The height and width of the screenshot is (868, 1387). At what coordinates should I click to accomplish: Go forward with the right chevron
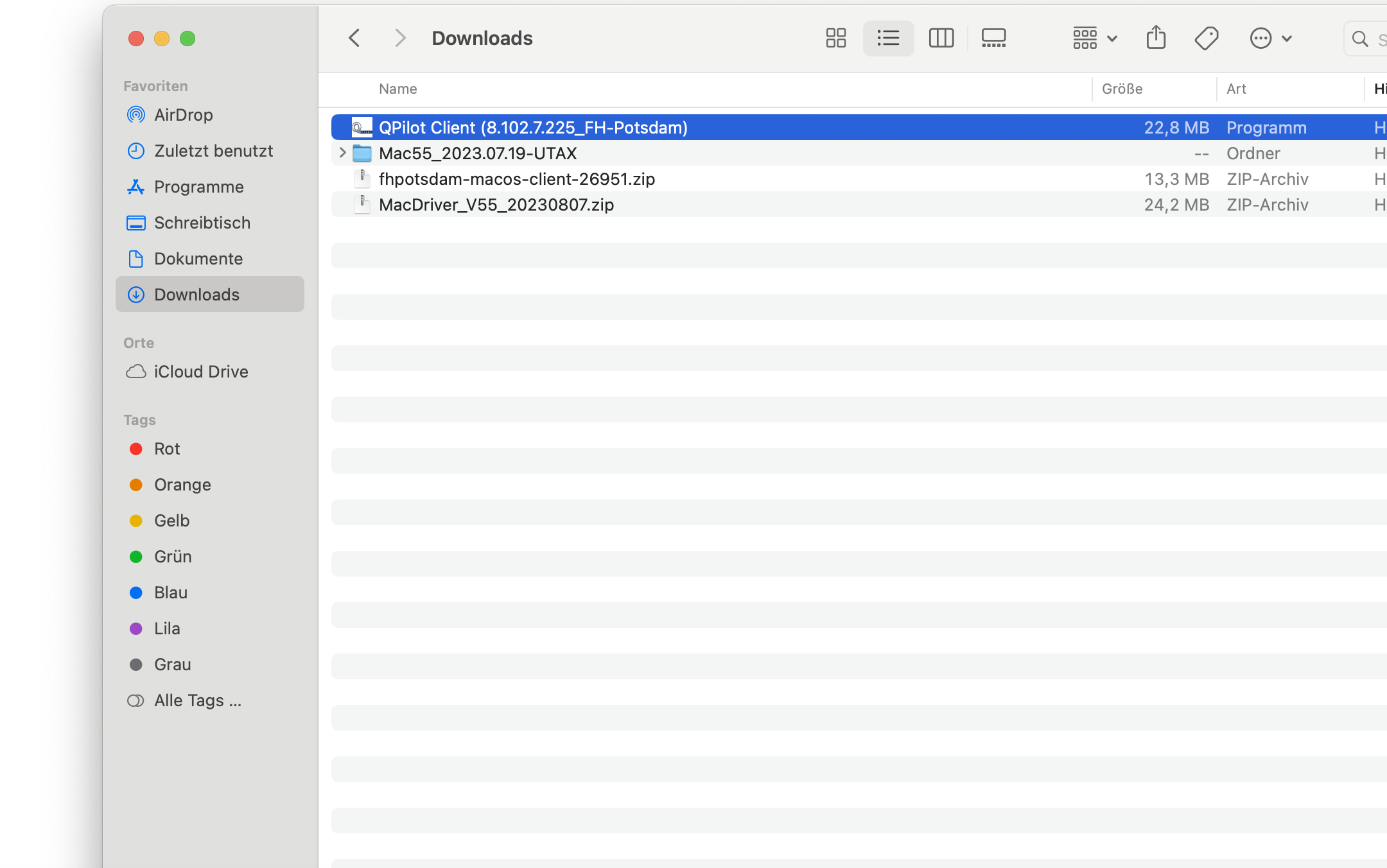pos(400,38)
